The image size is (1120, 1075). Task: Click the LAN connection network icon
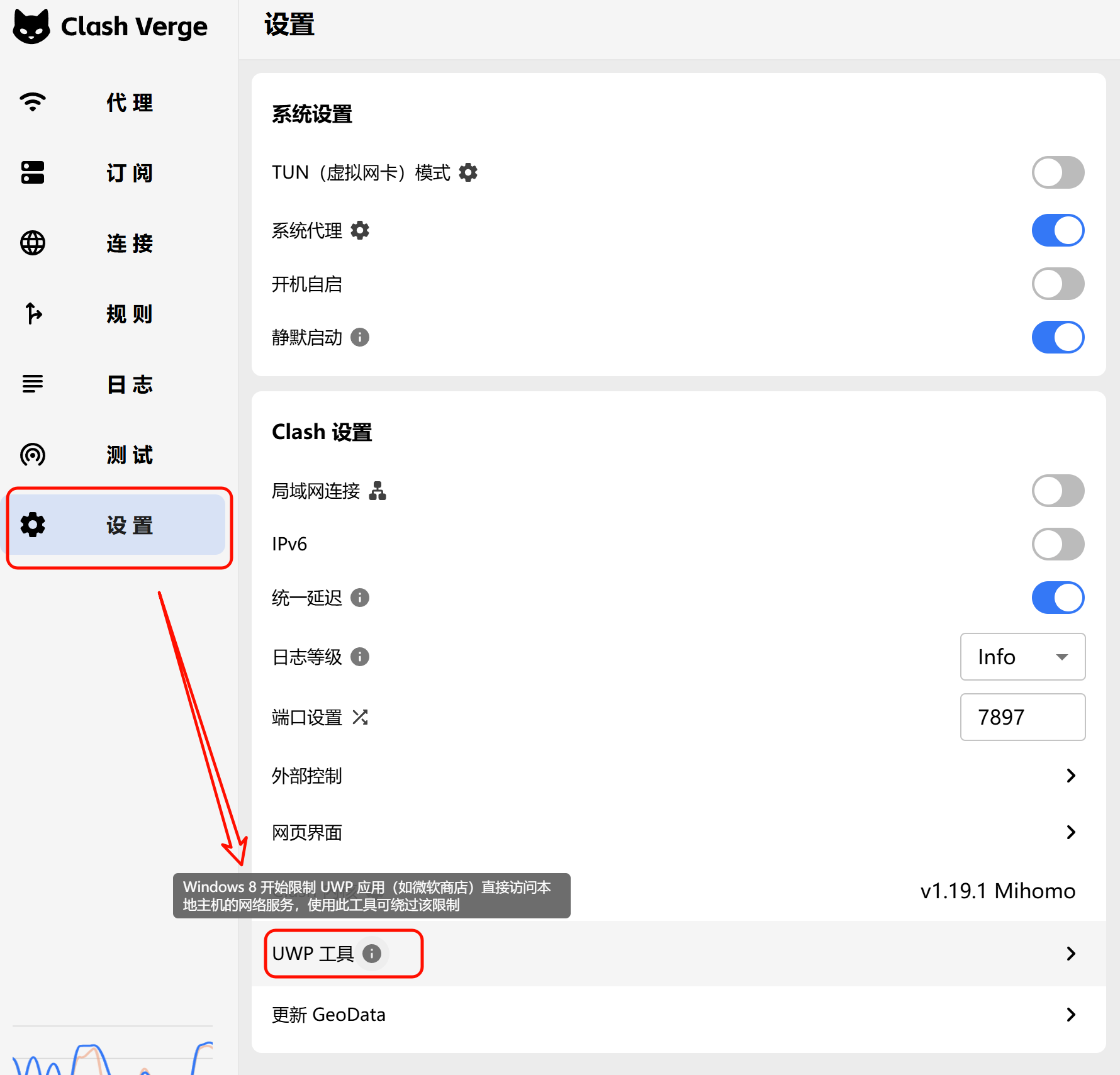pyautogui.click(x=378, y=491)
